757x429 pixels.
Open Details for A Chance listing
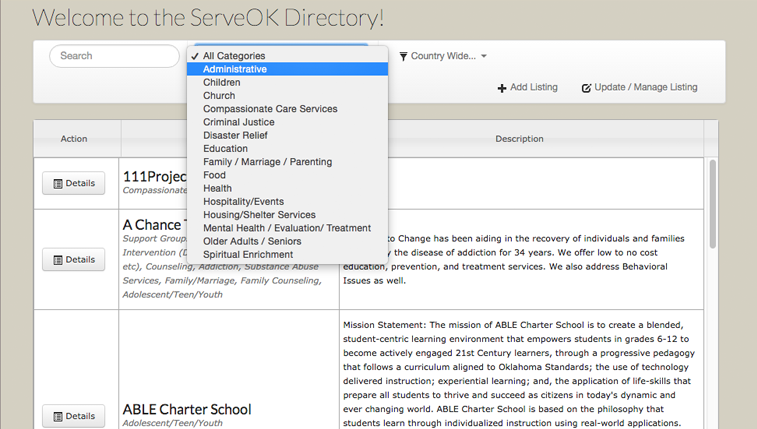pos(73,260)
